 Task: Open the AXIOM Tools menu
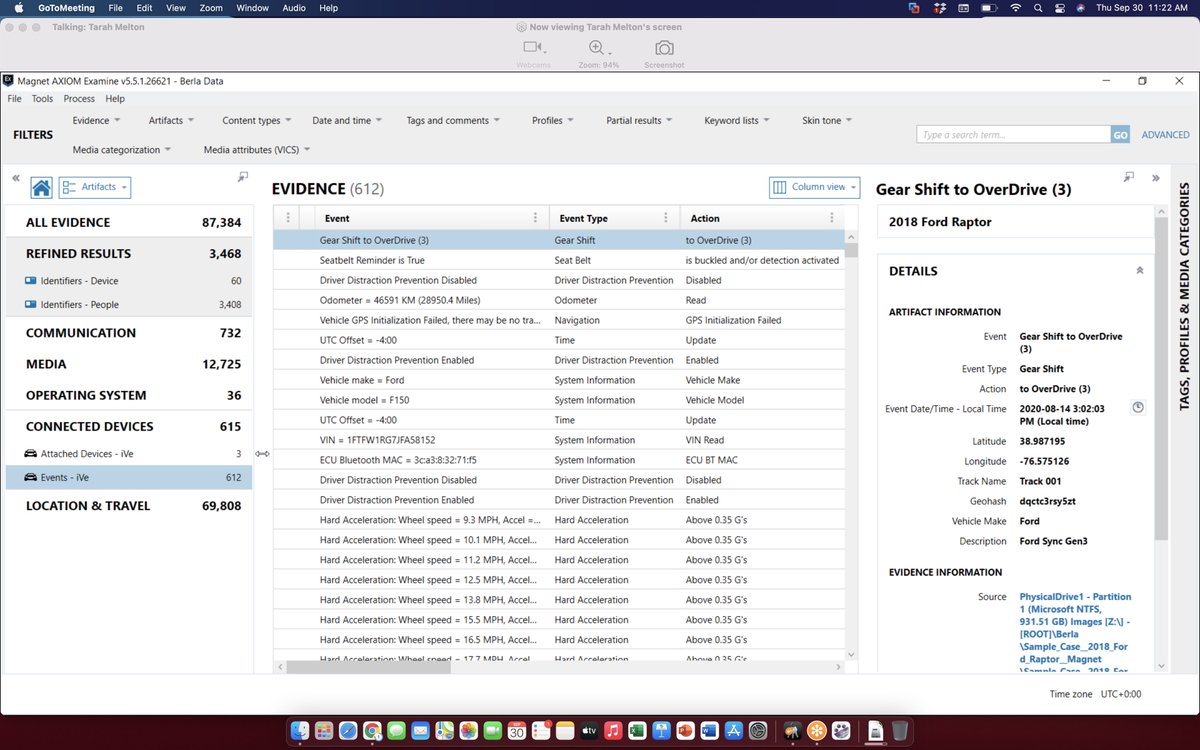pos(42,99)
